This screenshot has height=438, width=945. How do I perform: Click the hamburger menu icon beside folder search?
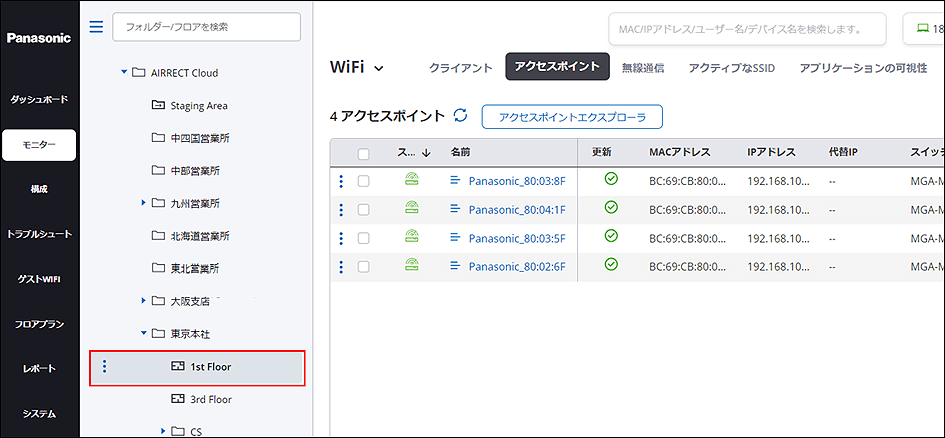coord(96,27)
